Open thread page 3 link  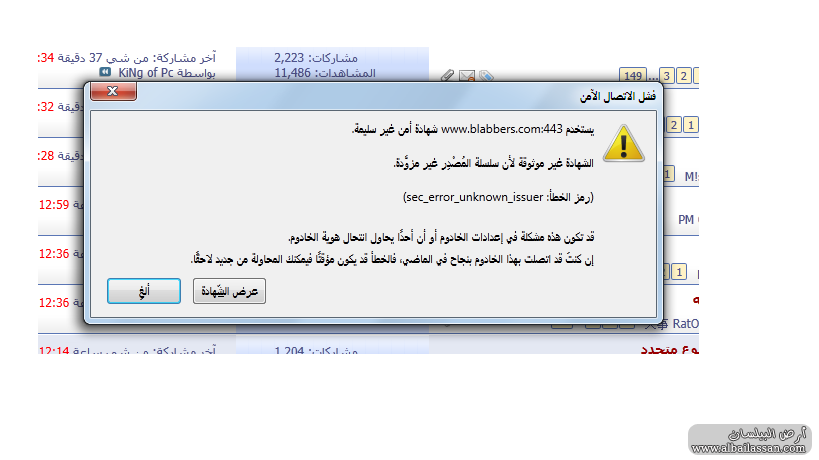pos(666,76)
